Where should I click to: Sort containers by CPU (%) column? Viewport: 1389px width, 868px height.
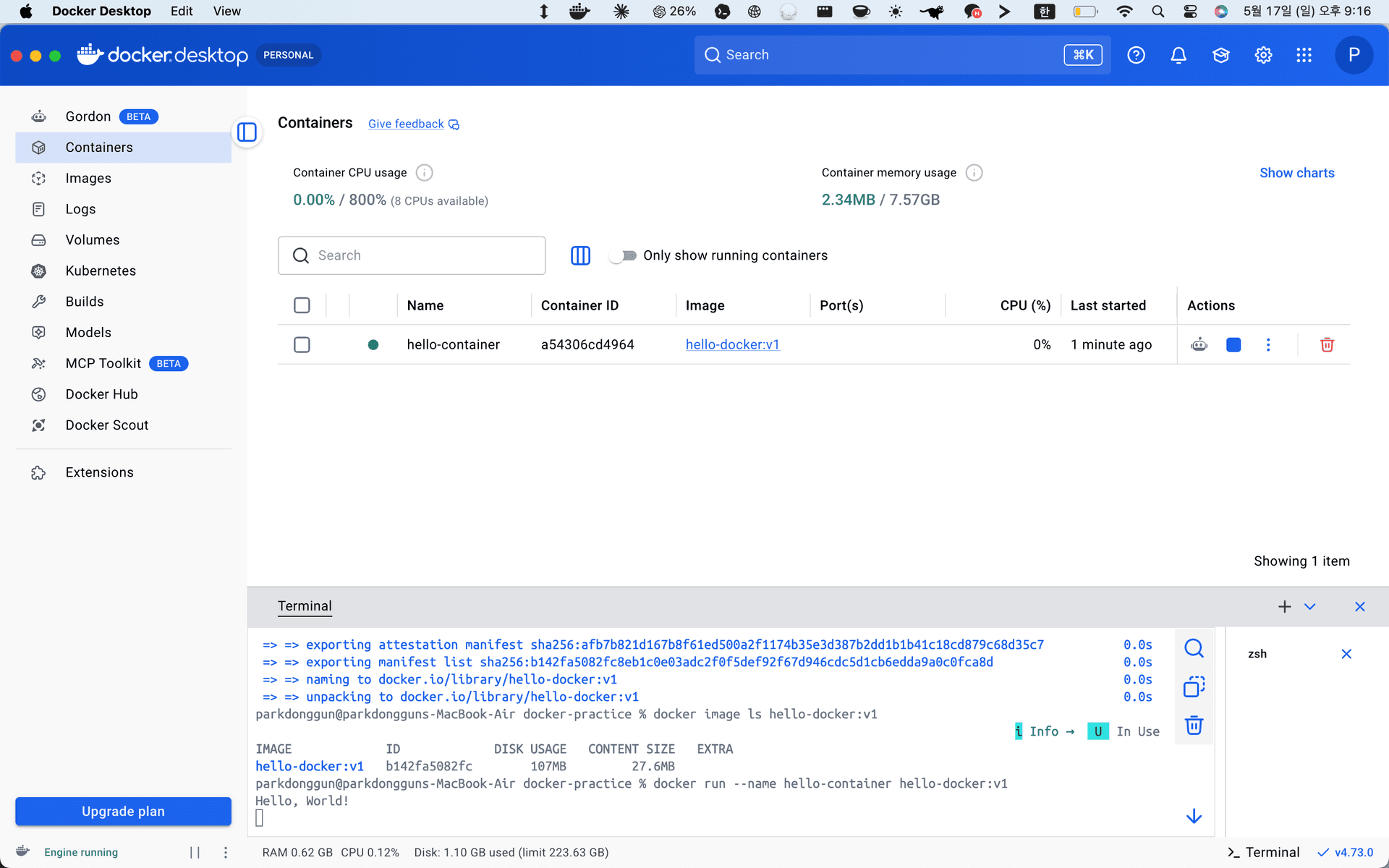point(1025,305)
